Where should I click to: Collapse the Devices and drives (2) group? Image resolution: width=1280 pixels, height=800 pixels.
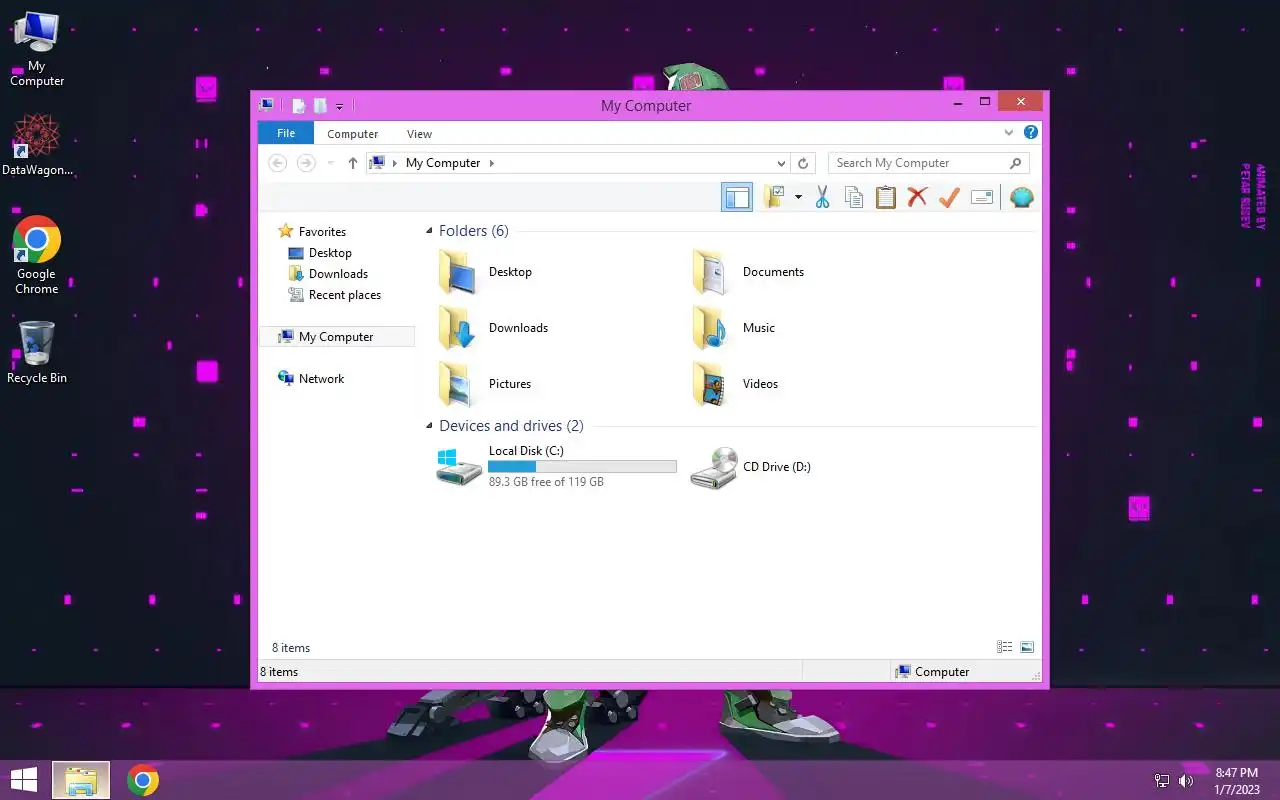pos(430,426)
